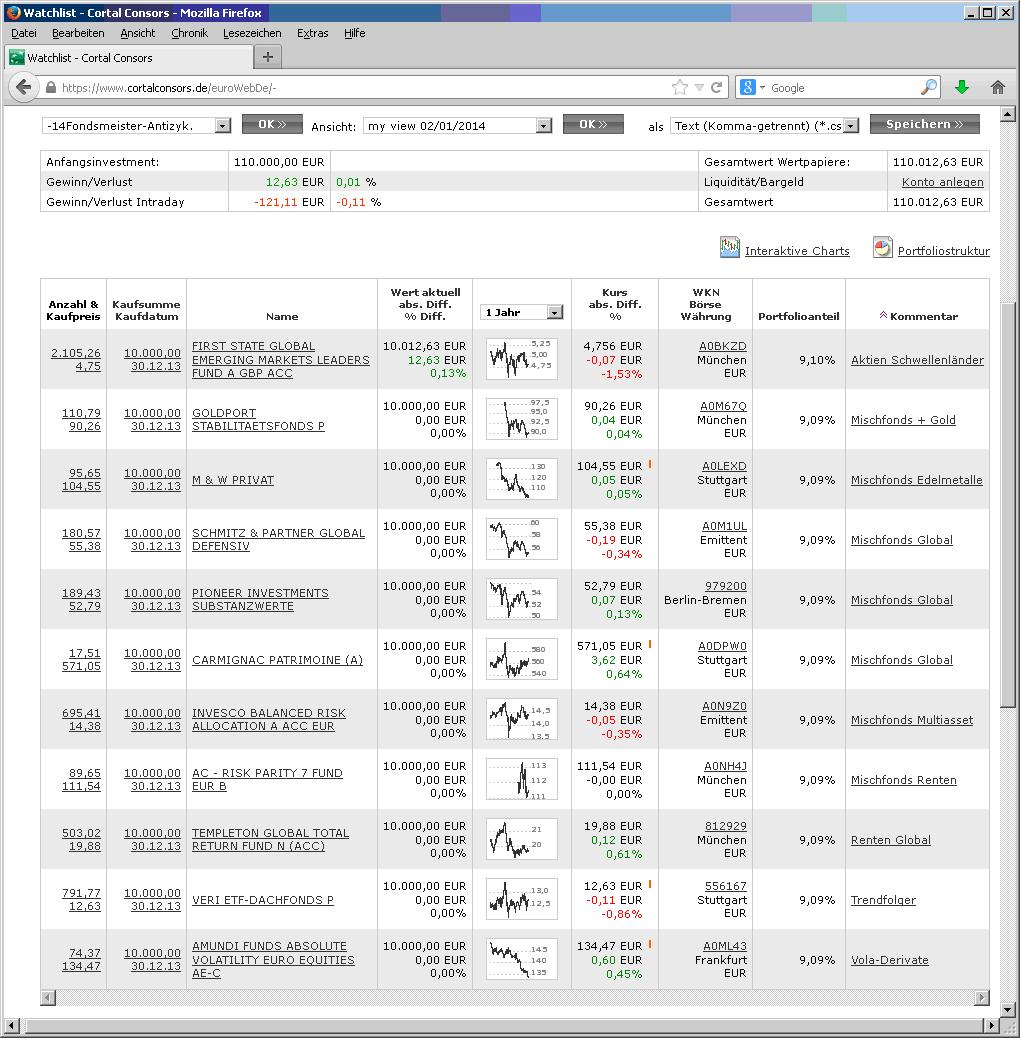This screenshot has height=1038, width=1020.
Task: Click the Portfolioanteil column header
Action: 798,316
